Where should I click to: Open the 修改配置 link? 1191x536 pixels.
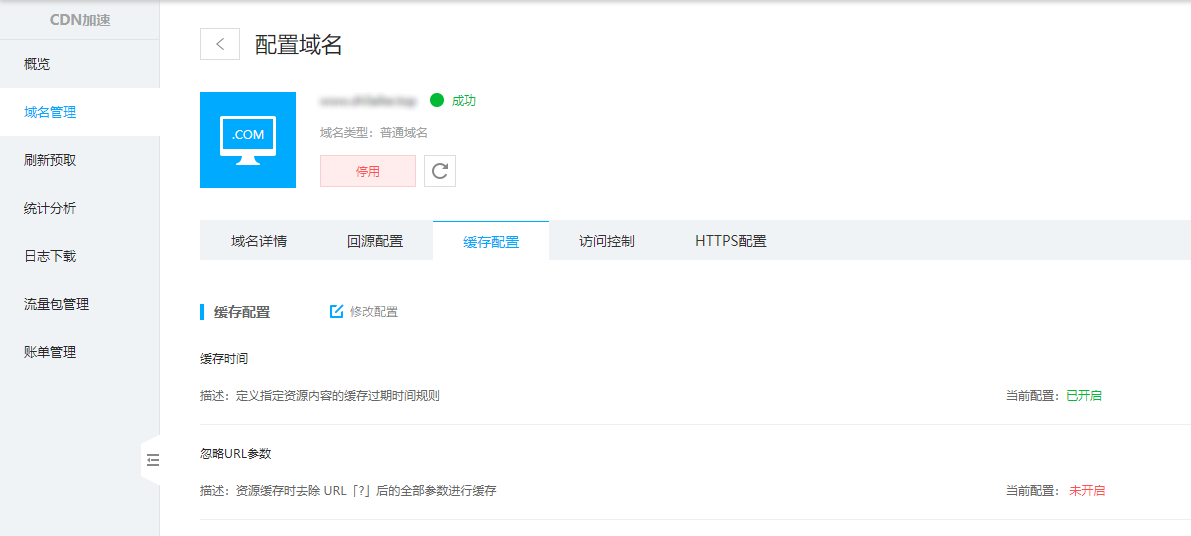[373, 312]
